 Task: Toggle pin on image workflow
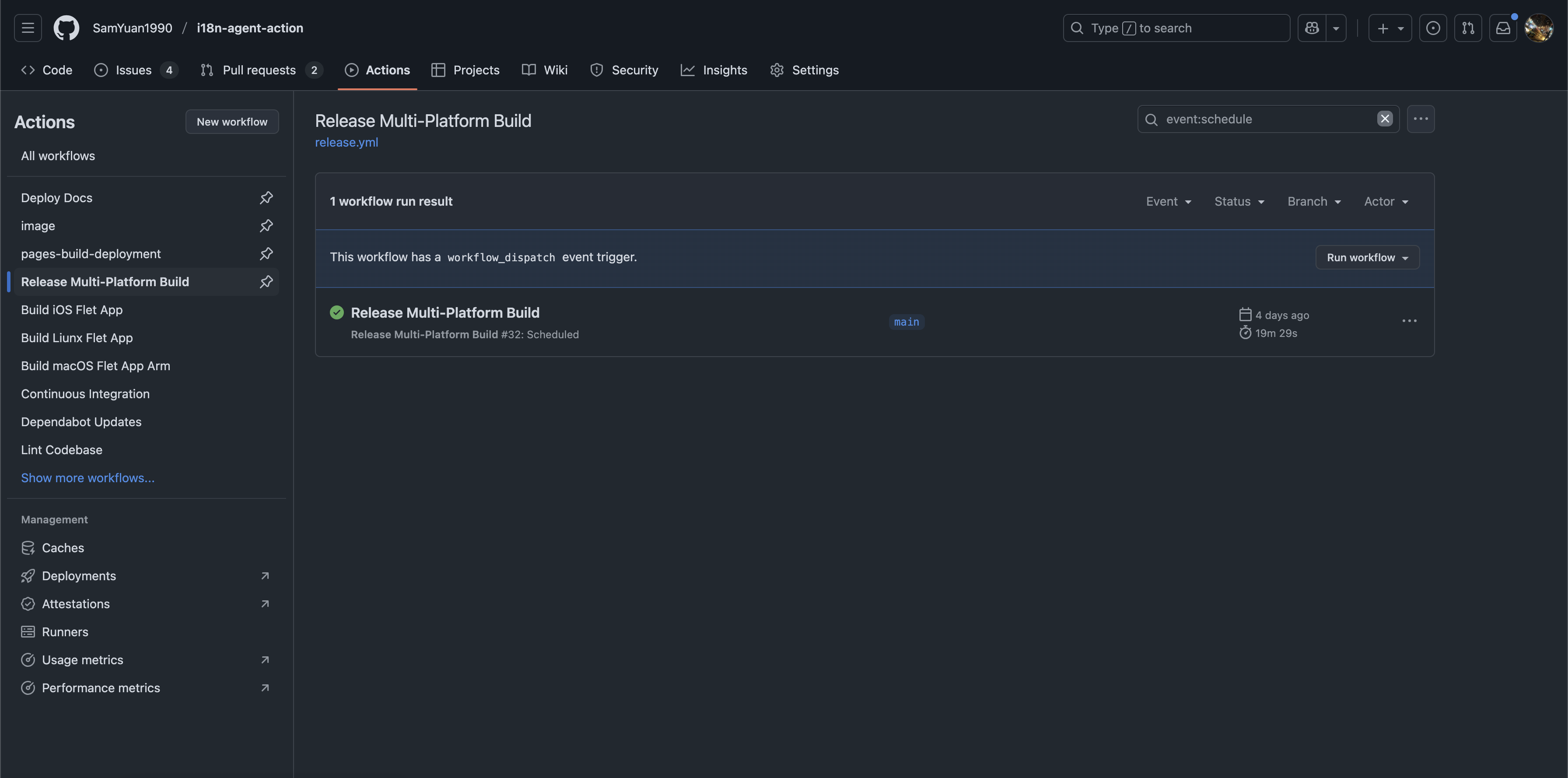(266, 226)
